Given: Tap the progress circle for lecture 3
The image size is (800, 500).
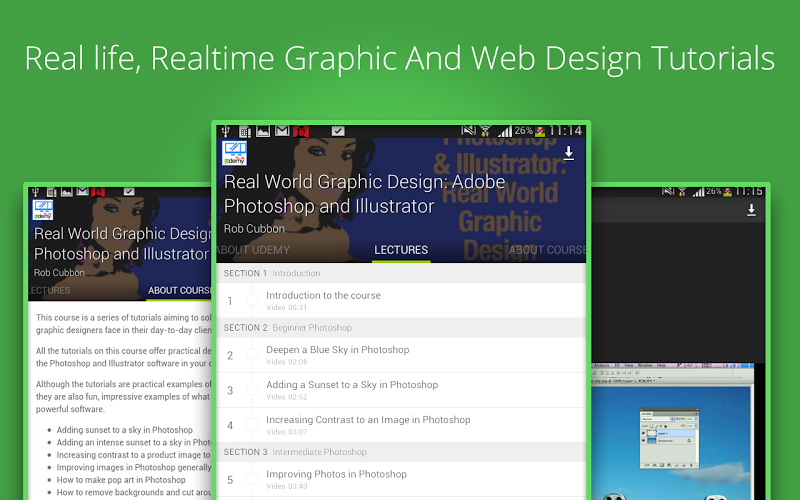Looking at the screenshot, I should [253, 390].
